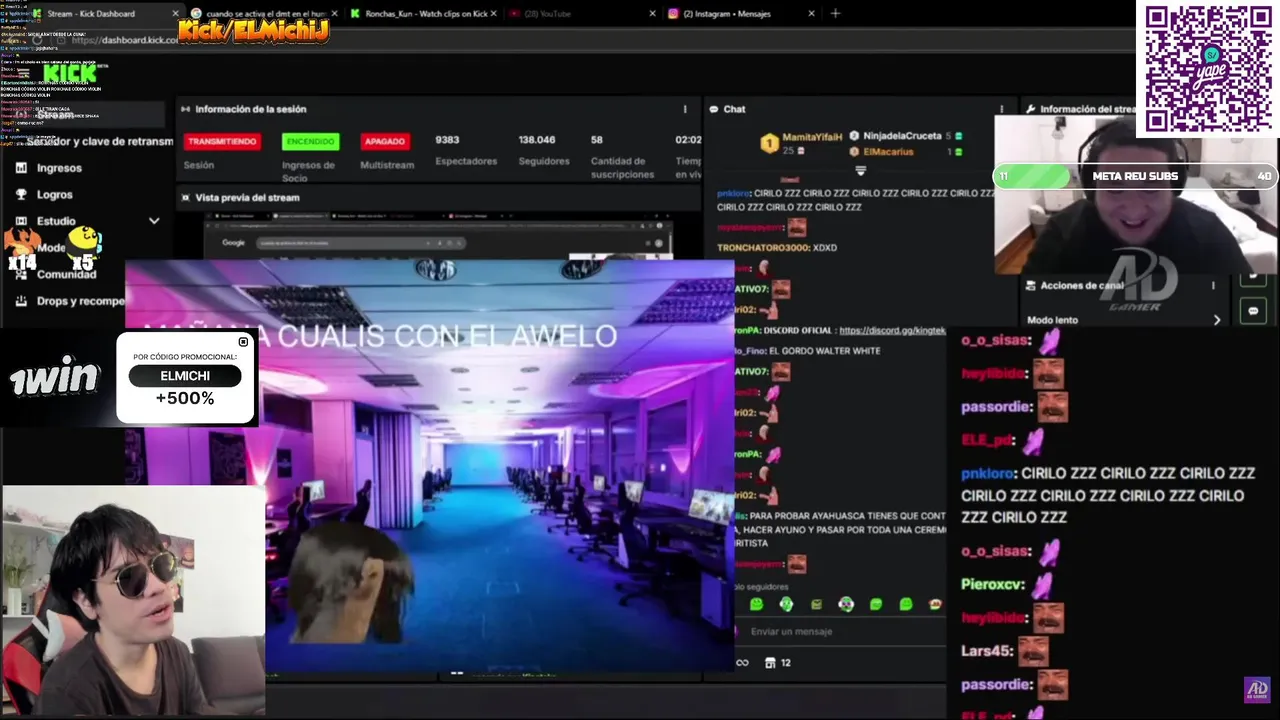The image size is (1280, 720).
Task: Close the Instagram Mensajes tab
Action: coord(811,13)
